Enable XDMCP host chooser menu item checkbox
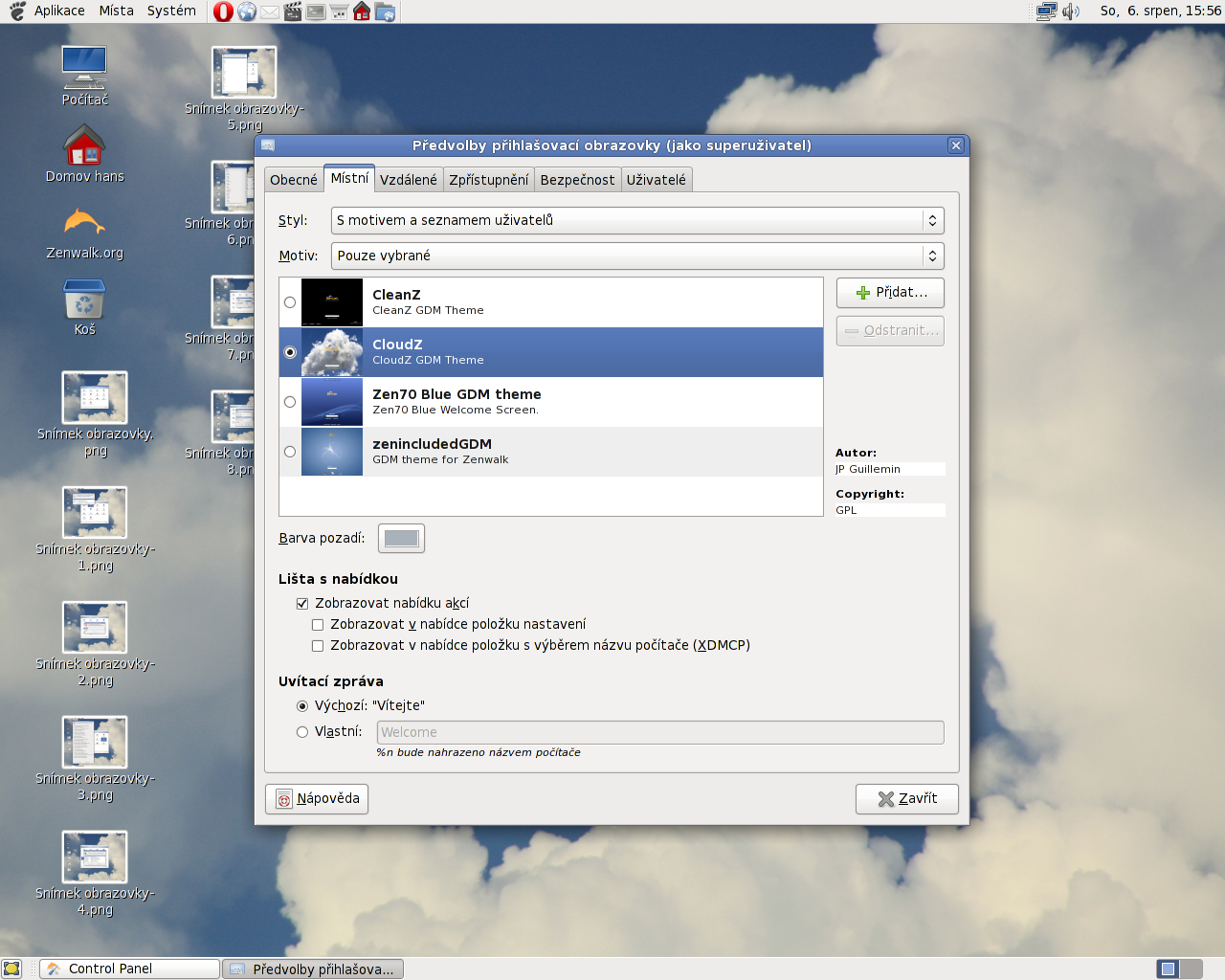 click(318, 645)
